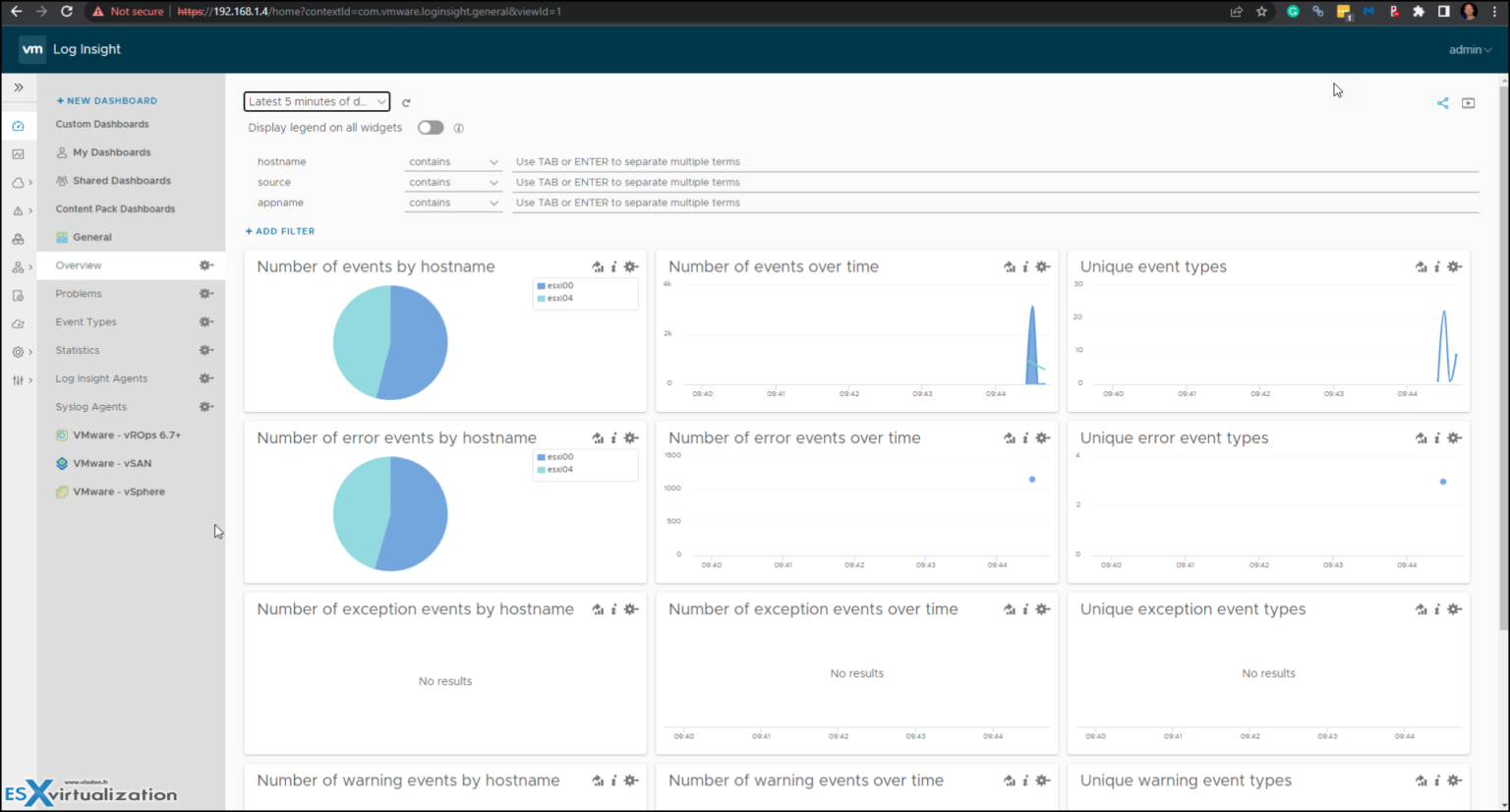Screen dimensions: 1510x812
Task: Click the present dashboard icon top right
Action: [1469, 102]
